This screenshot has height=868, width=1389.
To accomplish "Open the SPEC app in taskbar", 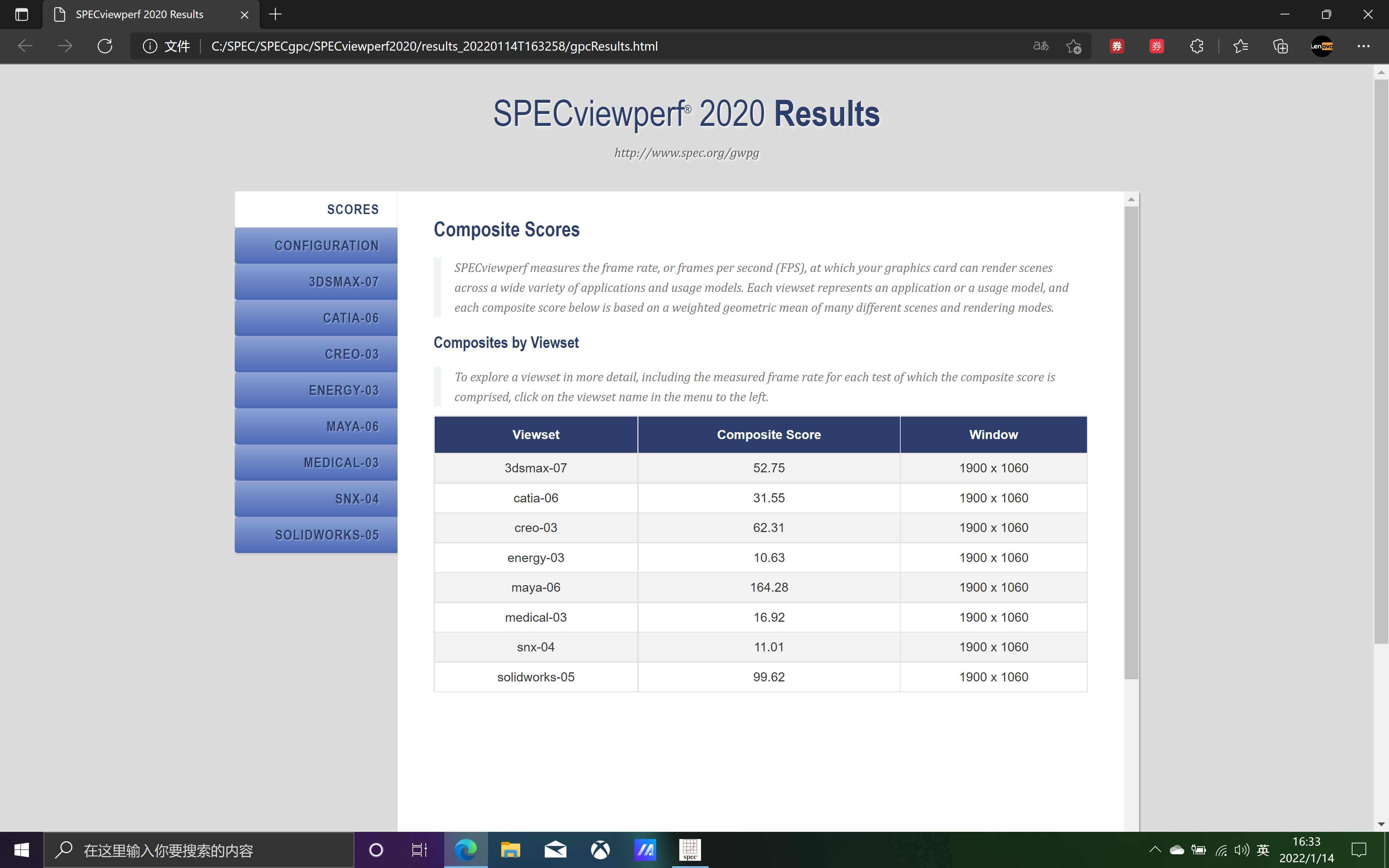I will 689,850.
